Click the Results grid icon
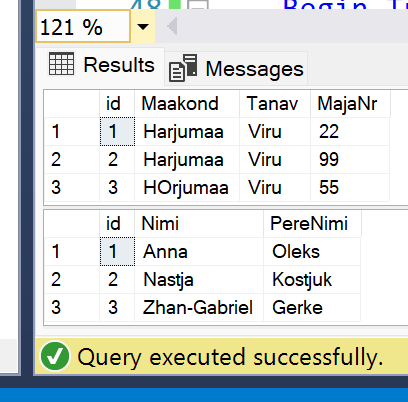This screenshot has width=408, height=402. point(61,64)
